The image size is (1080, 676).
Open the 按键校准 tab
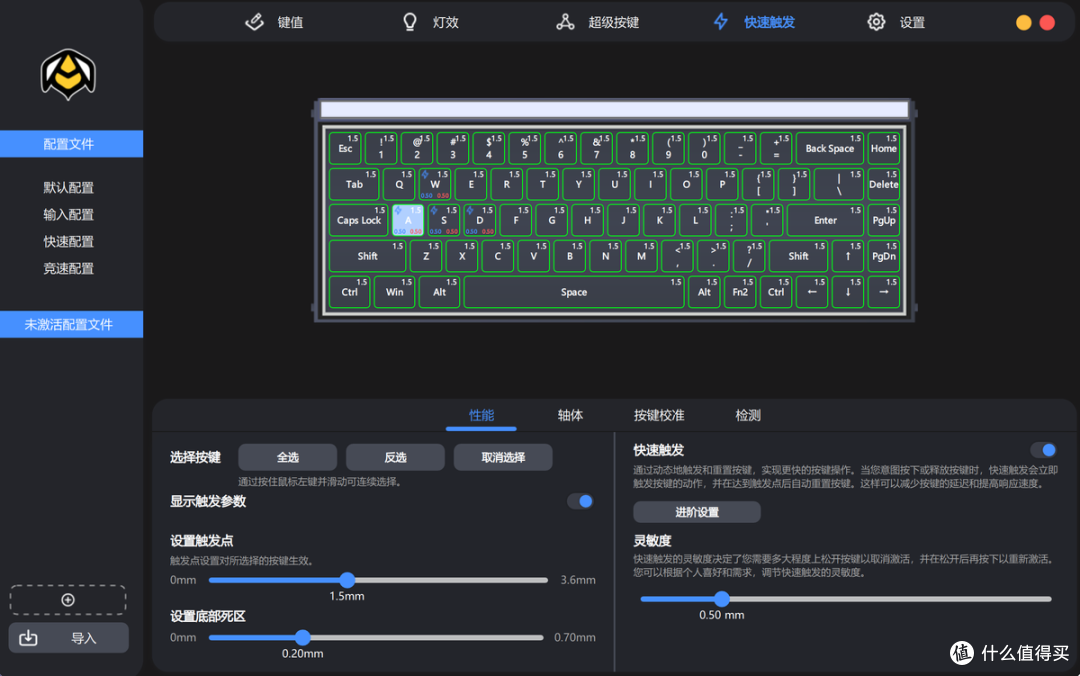tap(658, 415)
